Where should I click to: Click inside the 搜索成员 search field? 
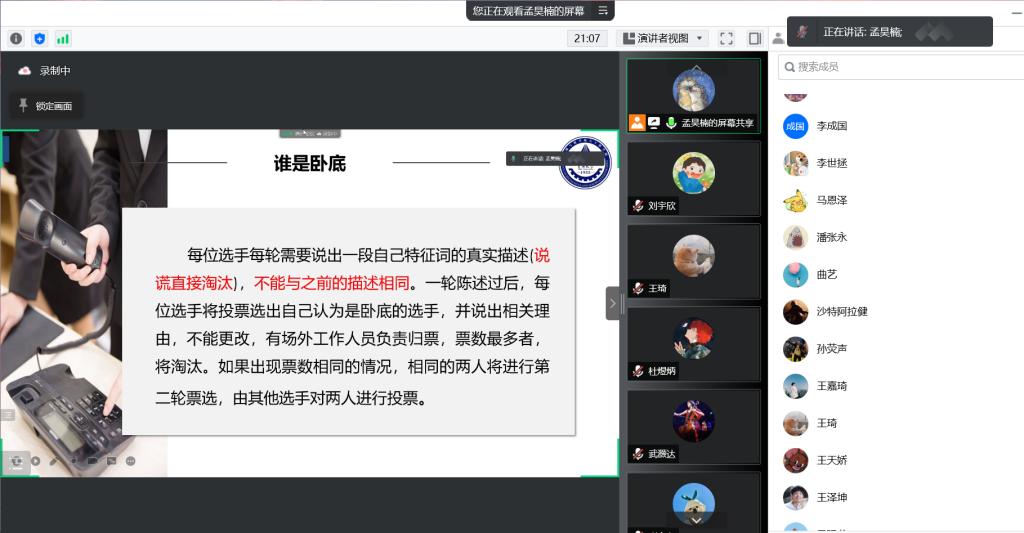[900, 66]
